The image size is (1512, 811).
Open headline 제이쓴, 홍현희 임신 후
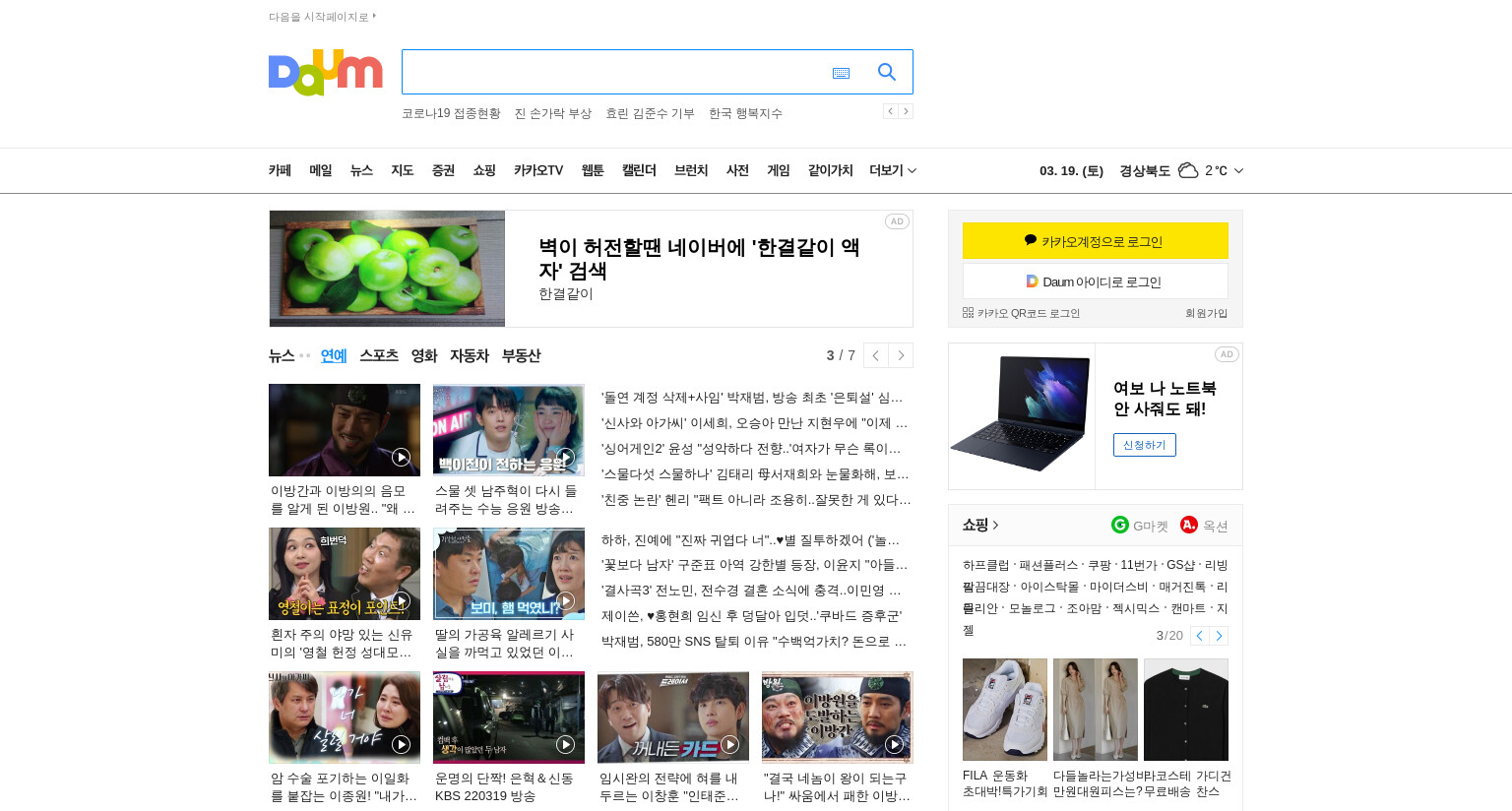751,616
